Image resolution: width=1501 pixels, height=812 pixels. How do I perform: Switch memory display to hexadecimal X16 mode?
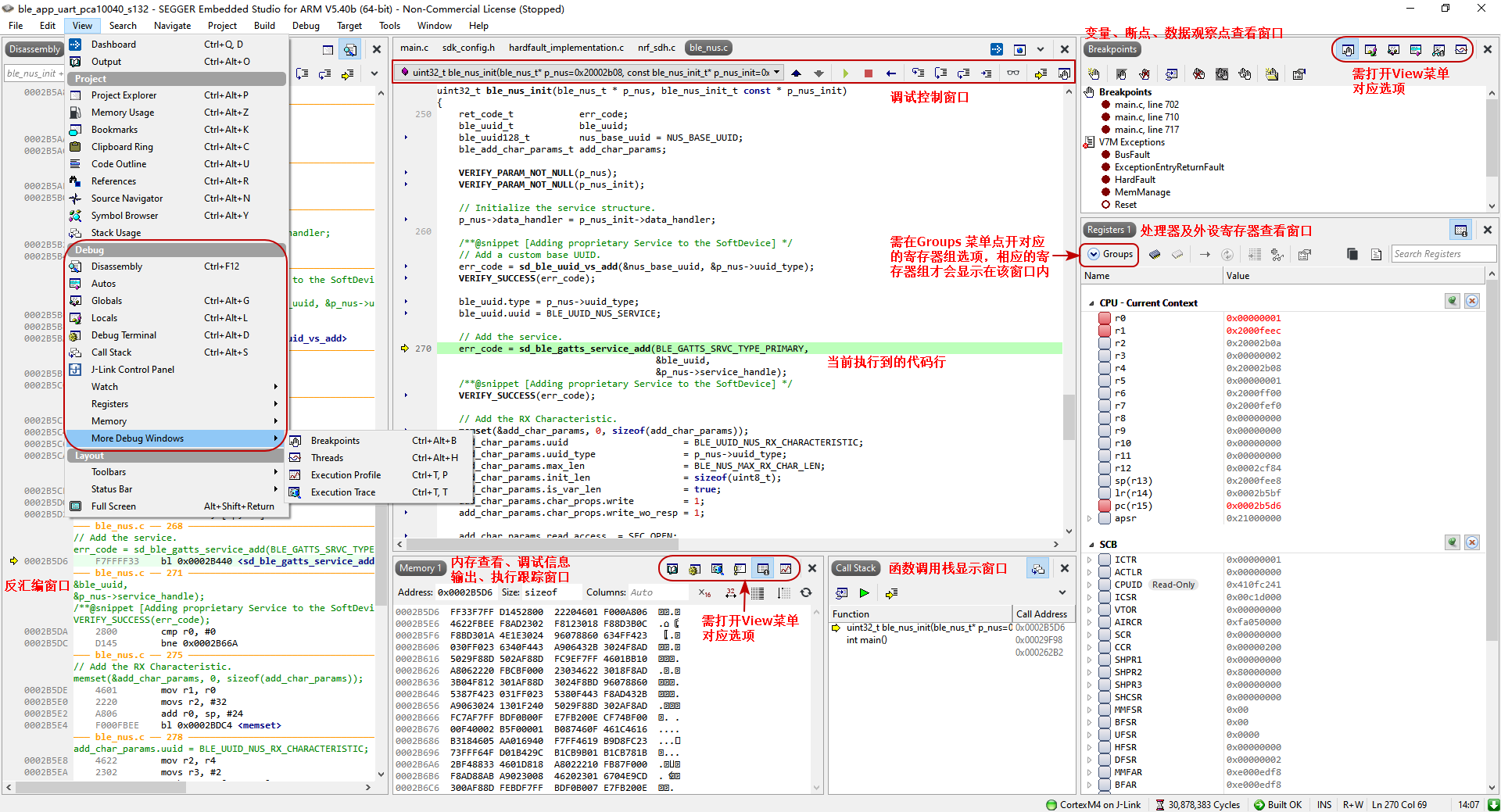click(x=703, y=592)
